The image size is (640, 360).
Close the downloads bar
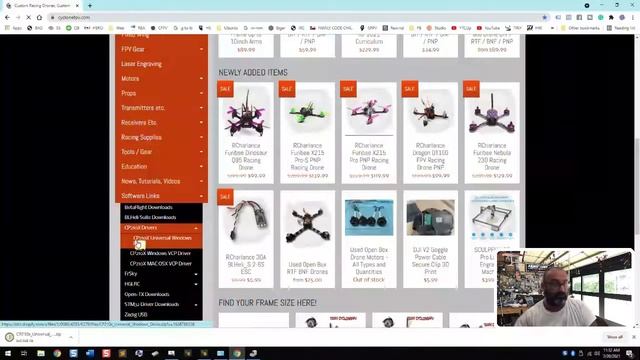click(634, 337)
